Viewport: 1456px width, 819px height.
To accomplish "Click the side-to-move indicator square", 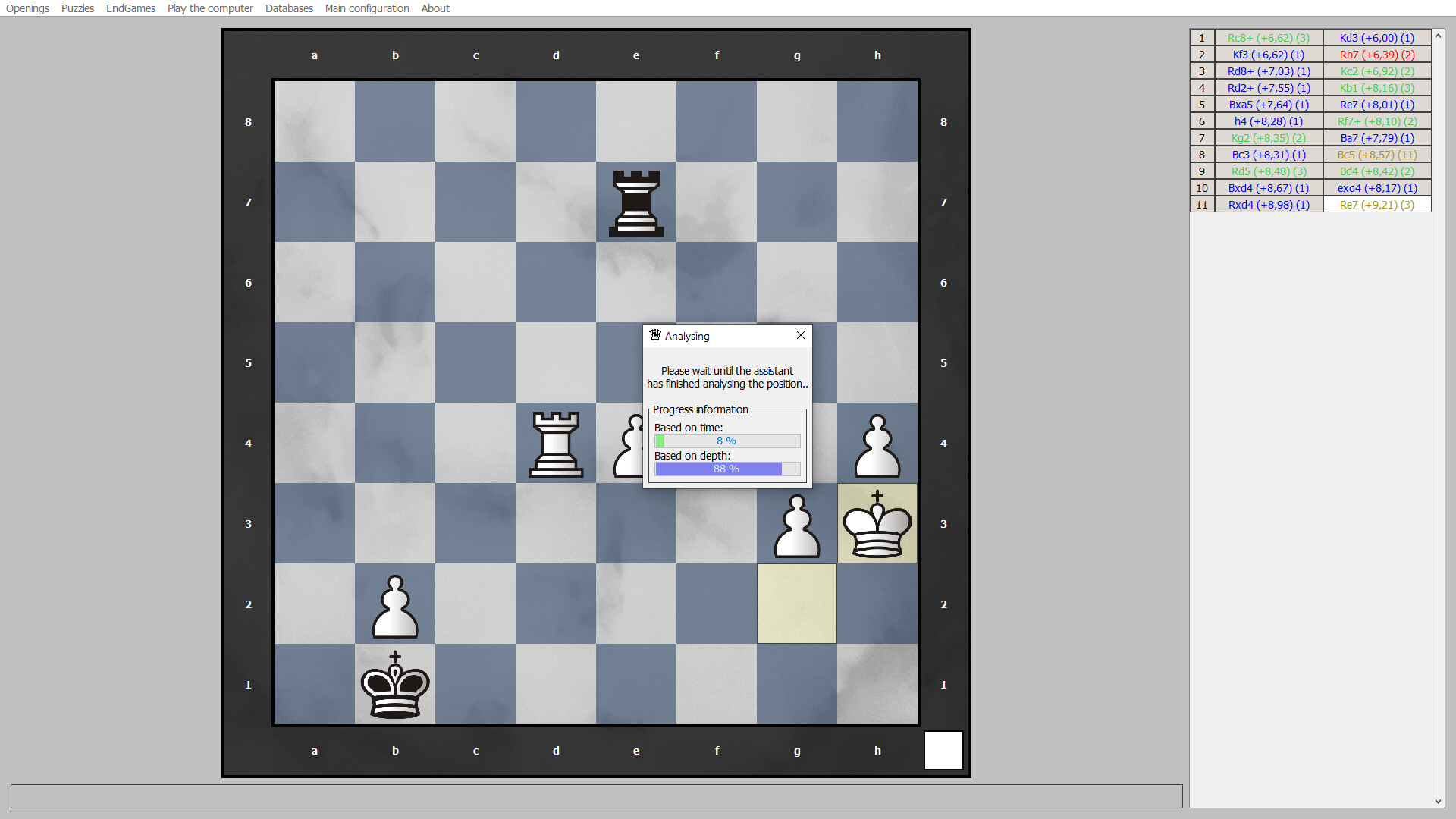I will (x=943, y=750).
